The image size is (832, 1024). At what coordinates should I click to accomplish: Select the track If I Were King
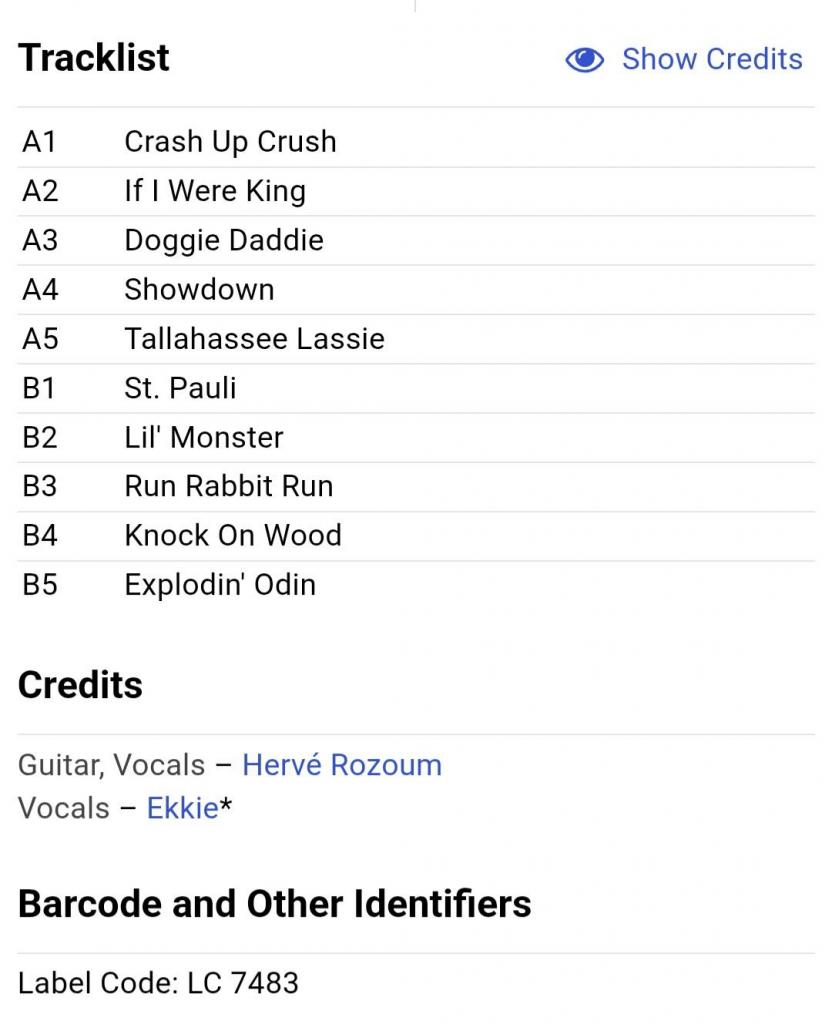(215, 191)
